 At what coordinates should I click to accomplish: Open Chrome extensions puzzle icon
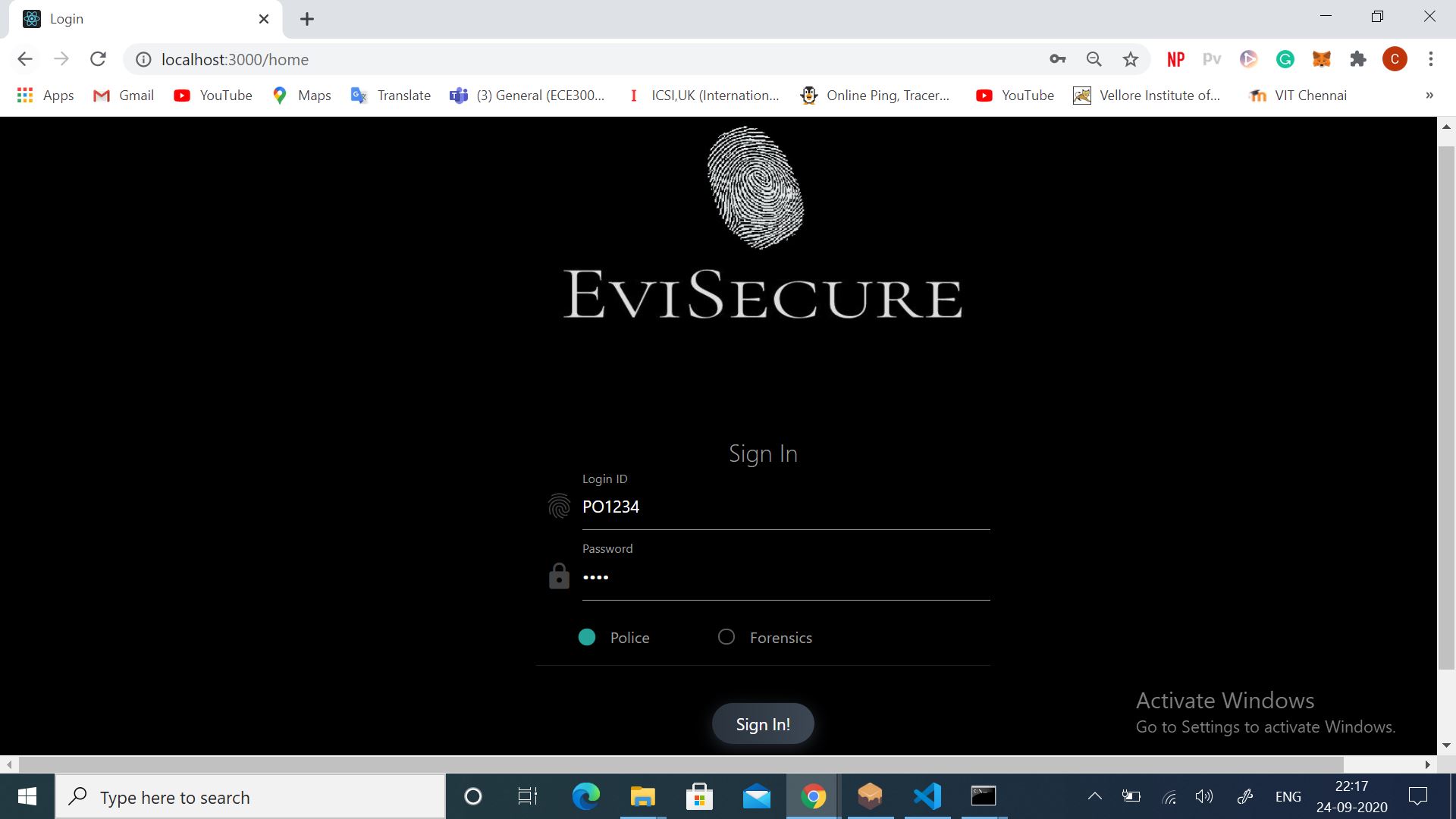1357,59
